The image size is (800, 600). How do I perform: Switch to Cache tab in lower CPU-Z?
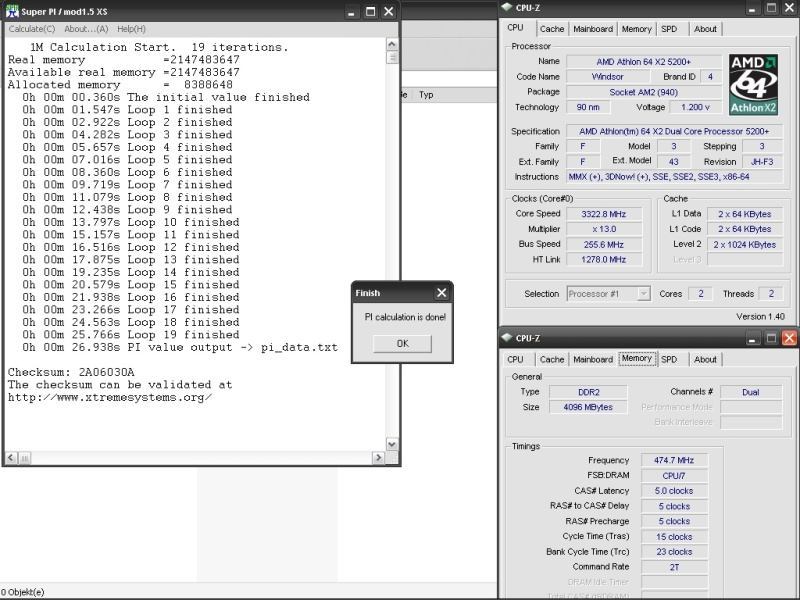(552, 360)
